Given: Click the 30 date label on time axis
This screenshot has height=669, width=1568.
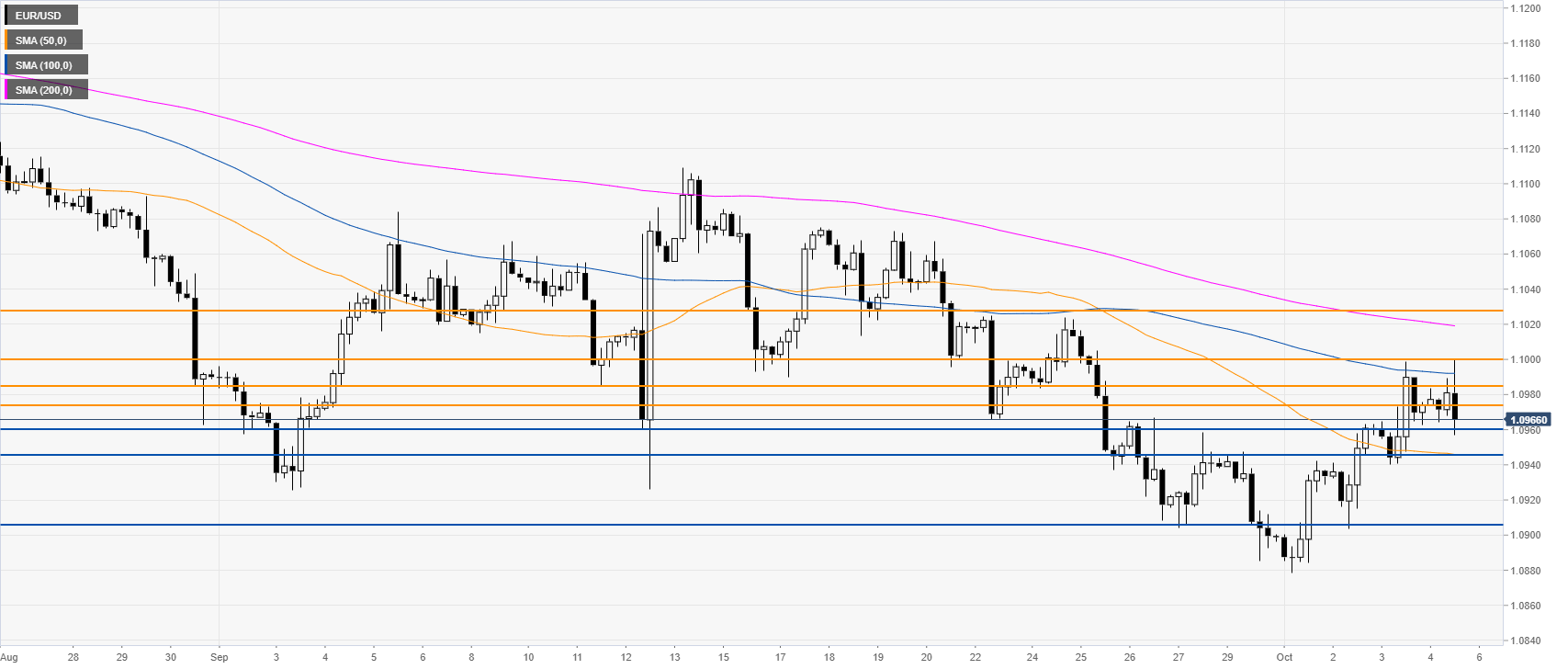Looking at the screenshot, I should tap(171, 657).
